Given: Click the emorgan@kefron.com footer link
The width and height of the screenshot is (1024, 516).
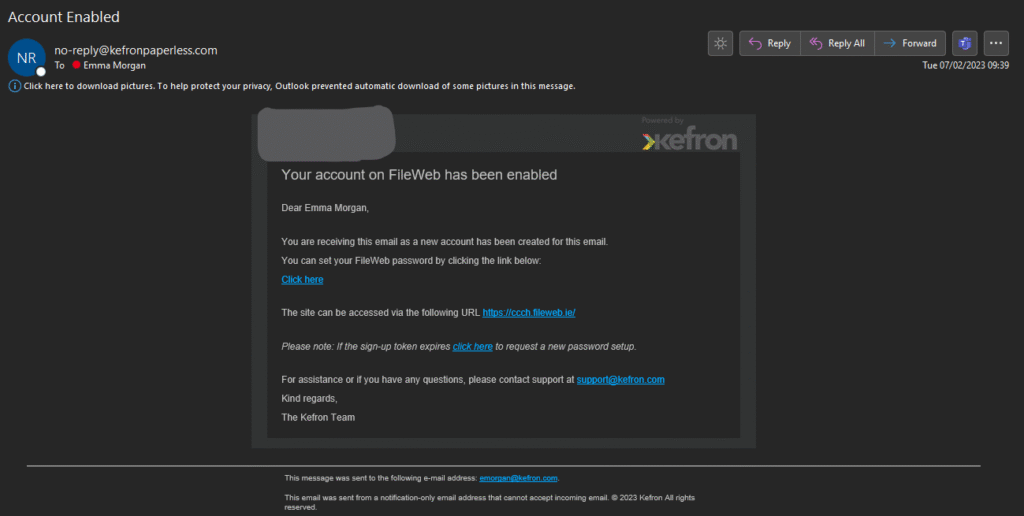Looking at the screenshot, I should pyautogui.click(x=518, y=478).
